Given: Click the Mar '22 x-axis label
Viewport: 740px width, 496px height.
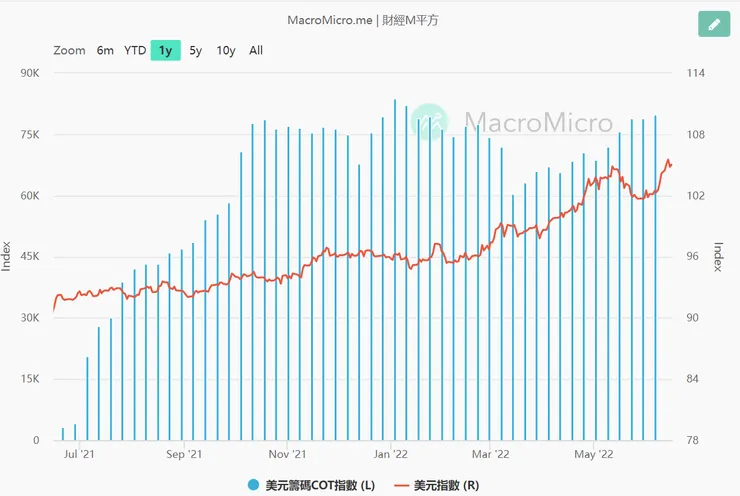Looking at the screenshot, I should (490, 454).
